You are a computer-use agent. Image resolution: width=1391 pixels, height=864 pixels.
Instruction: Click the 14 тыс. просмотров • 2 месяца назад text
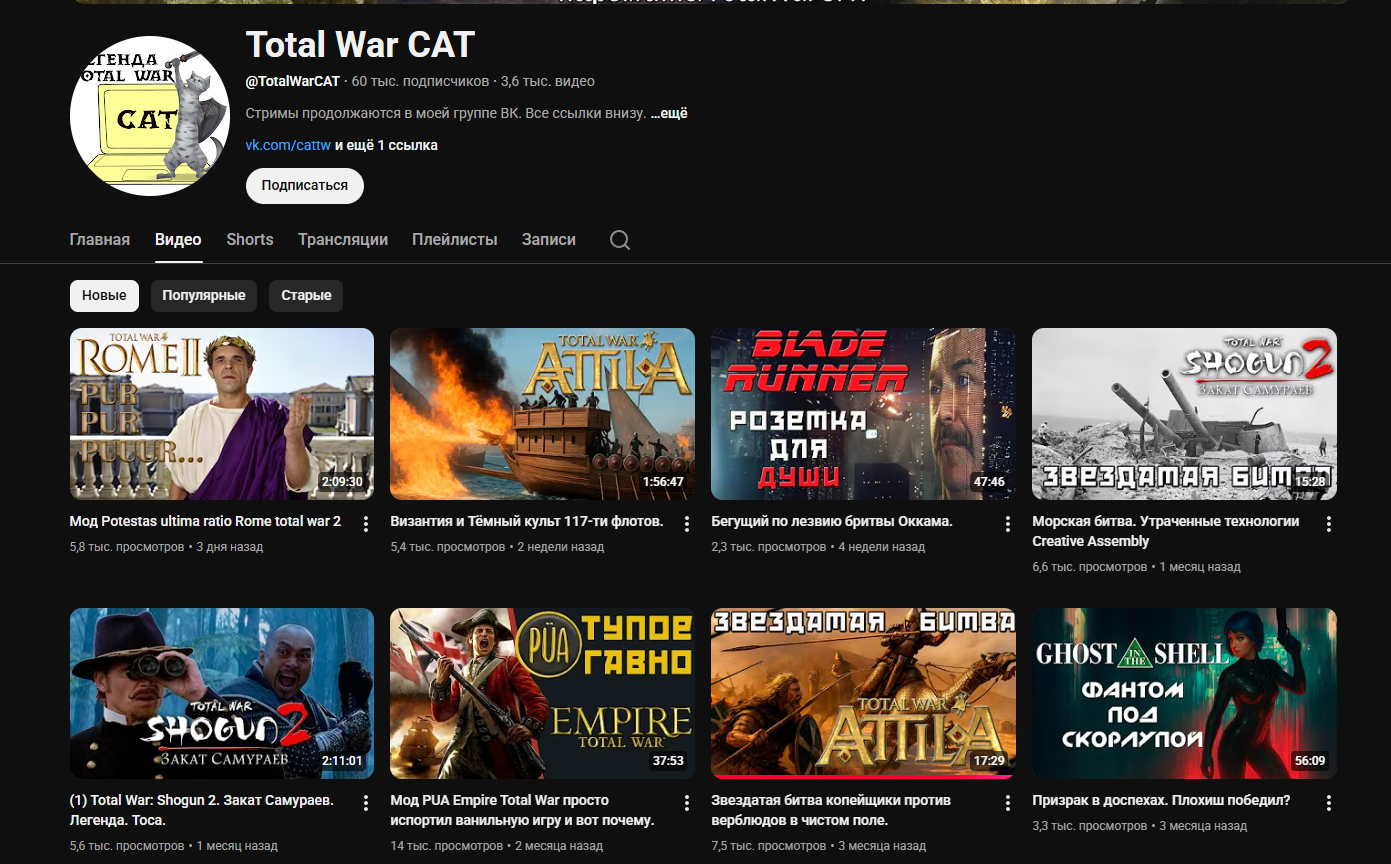click(497, 846)
